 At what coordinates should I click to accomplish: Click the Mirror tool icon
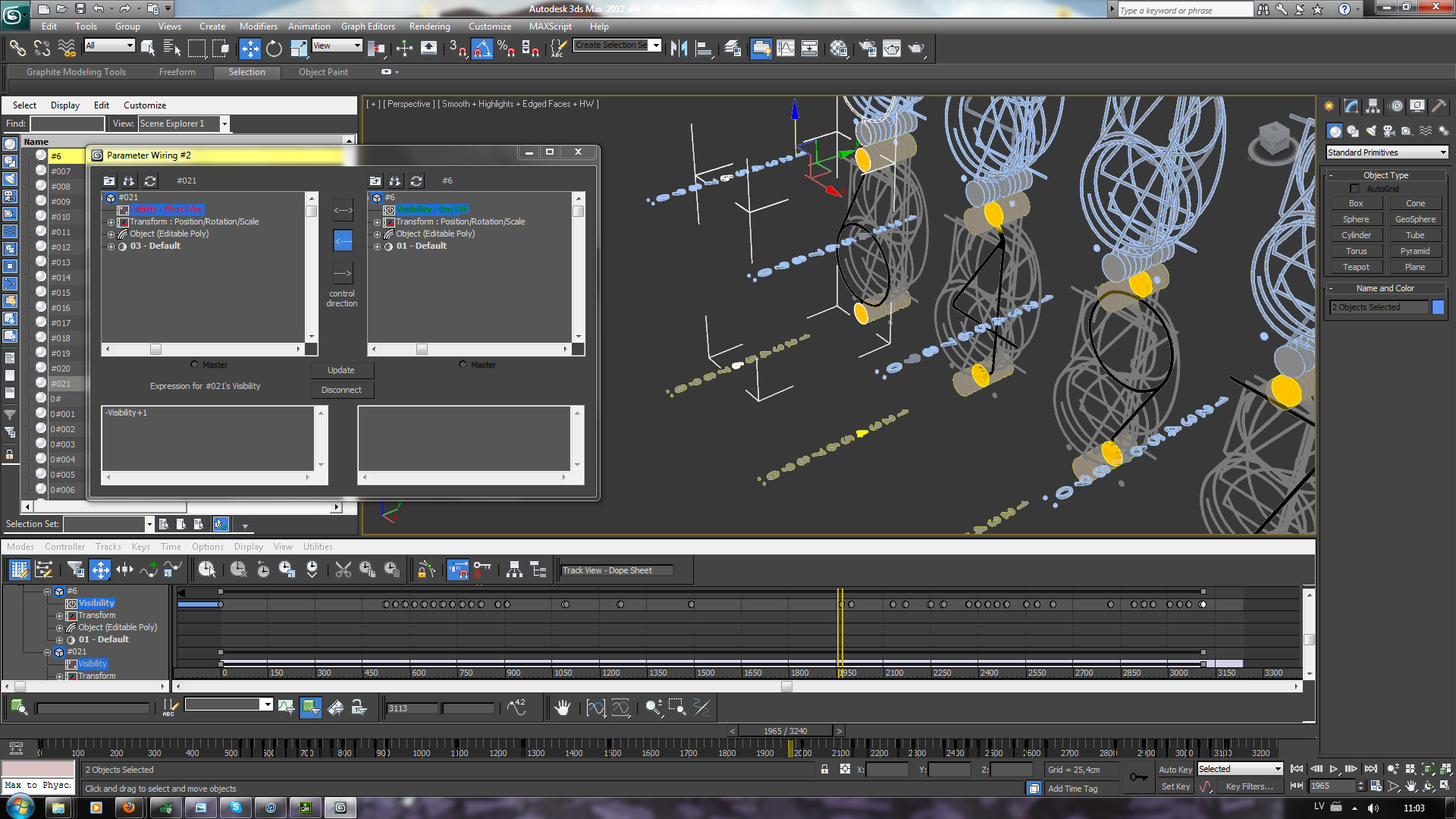(x=679, y=49)
